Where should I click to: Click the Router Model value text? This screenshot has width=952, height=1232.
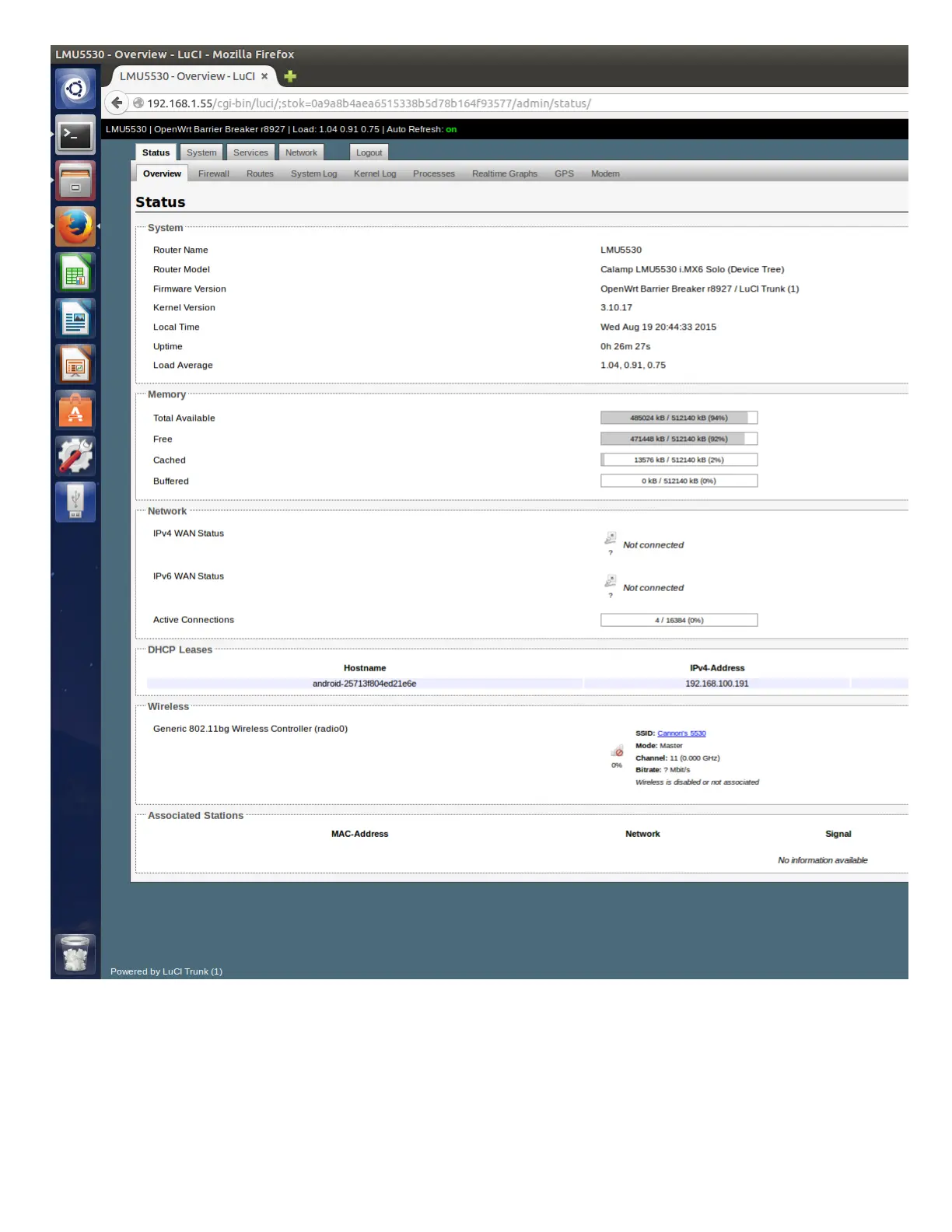click(692, 269)
